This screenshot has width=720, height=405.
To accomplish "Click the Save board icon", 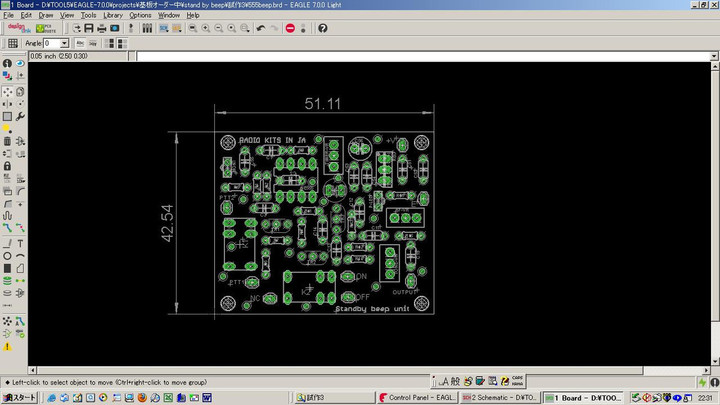I will (89, 28).
